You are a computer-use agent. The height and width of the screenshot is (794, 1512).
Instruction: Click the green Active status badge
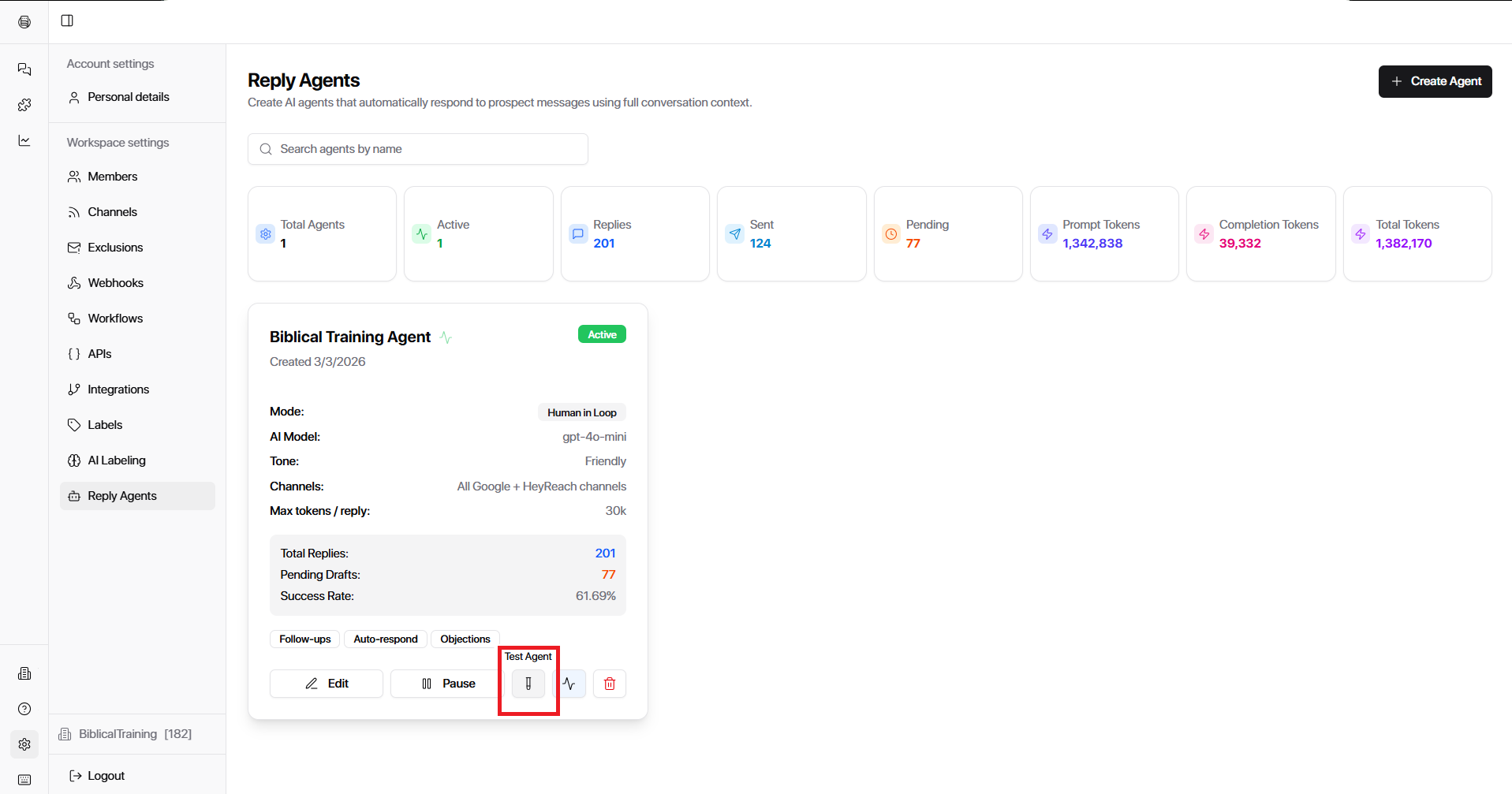[602, 334]
